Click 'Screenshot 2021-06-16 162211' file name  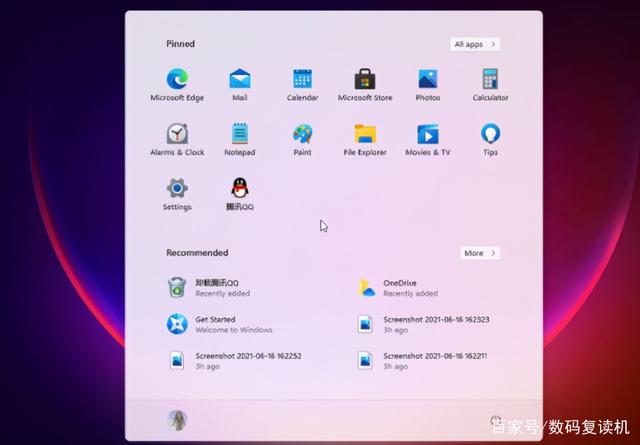[x=435, y=356]
